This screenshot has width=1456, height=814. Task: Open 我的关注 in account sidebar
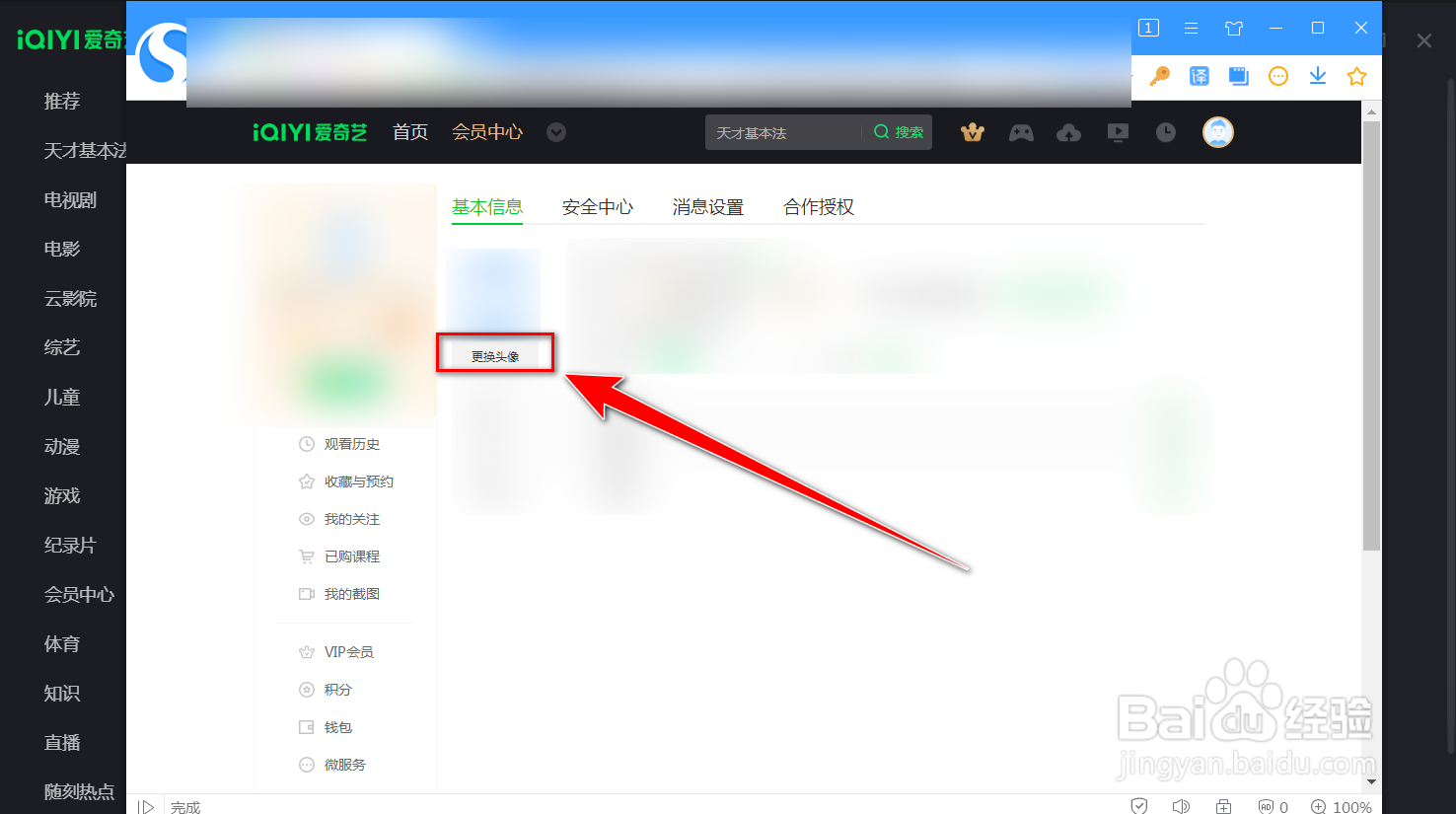(x=339, y=519)
